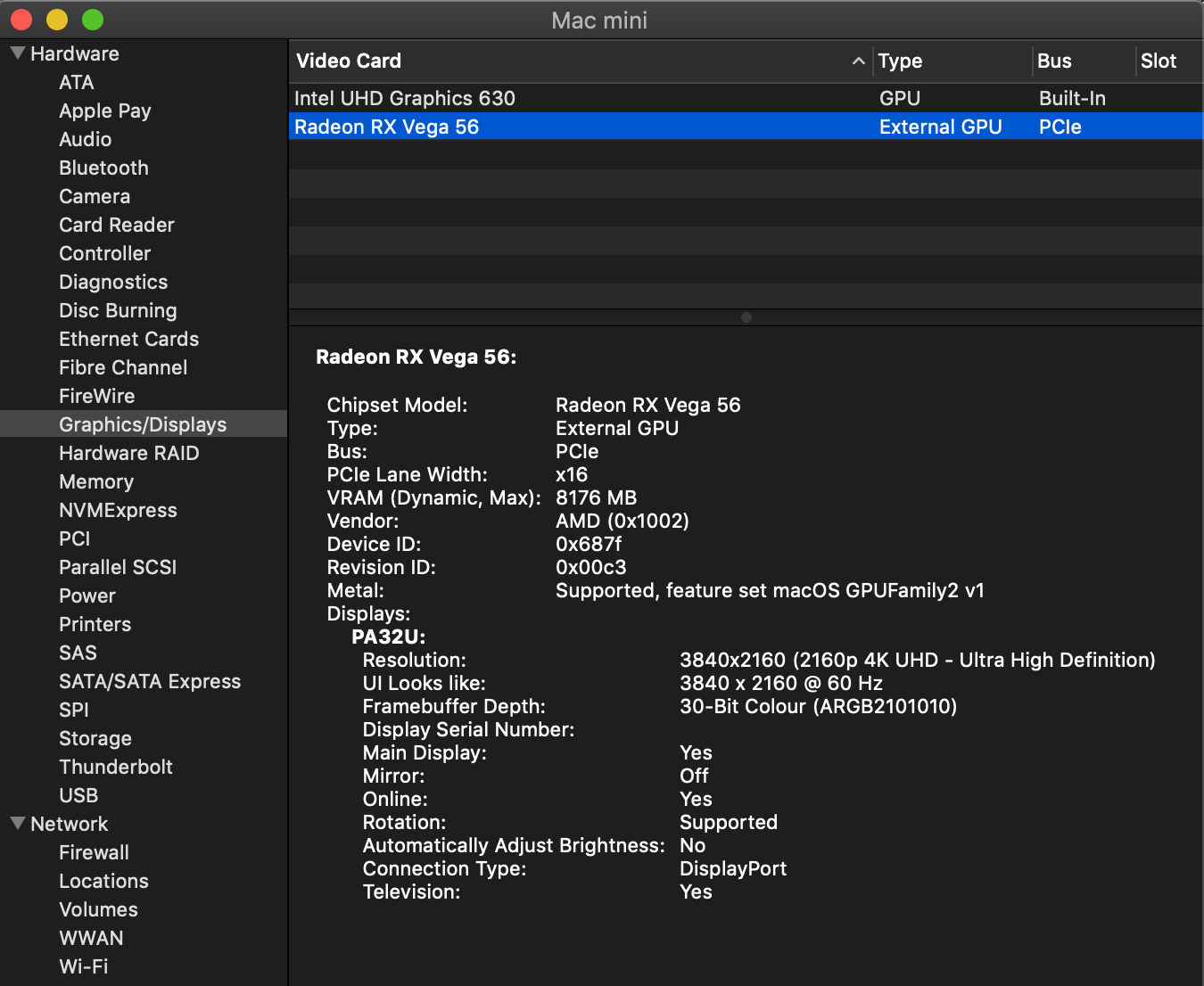Click the Video Card sort arrow

(x=858, y=61)
